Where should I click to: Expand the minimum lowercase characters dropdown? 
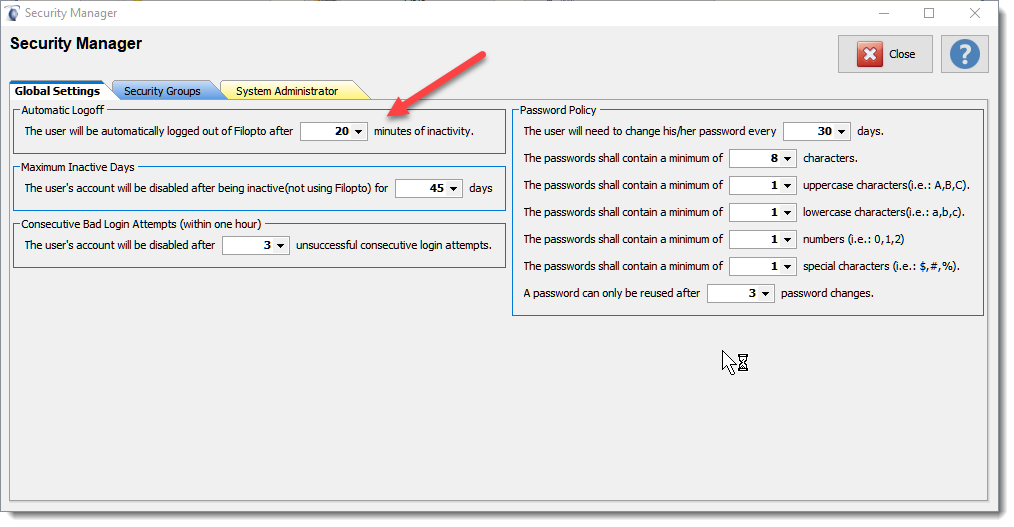pos(763,212)
